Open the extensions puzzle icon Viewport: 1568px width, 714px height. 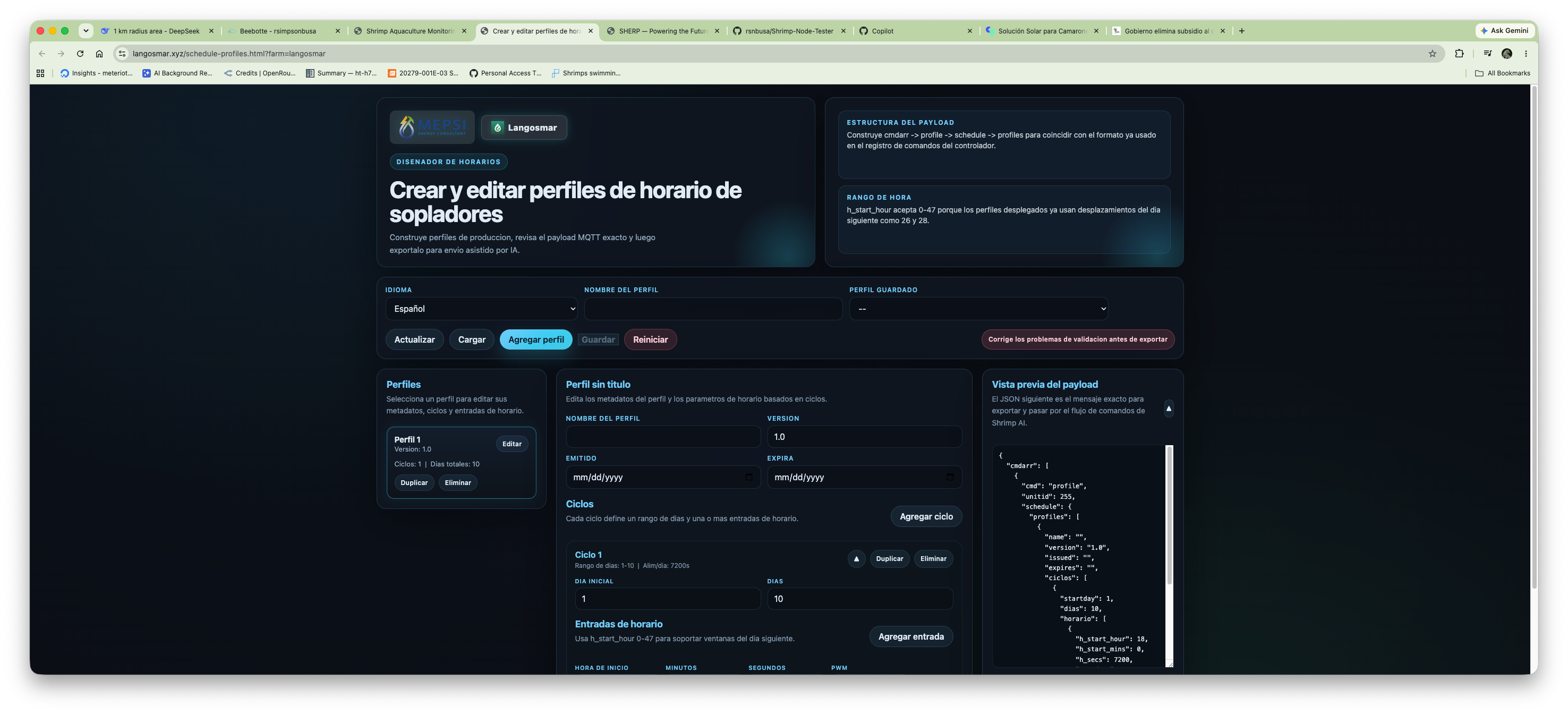tap(1459, 54)
